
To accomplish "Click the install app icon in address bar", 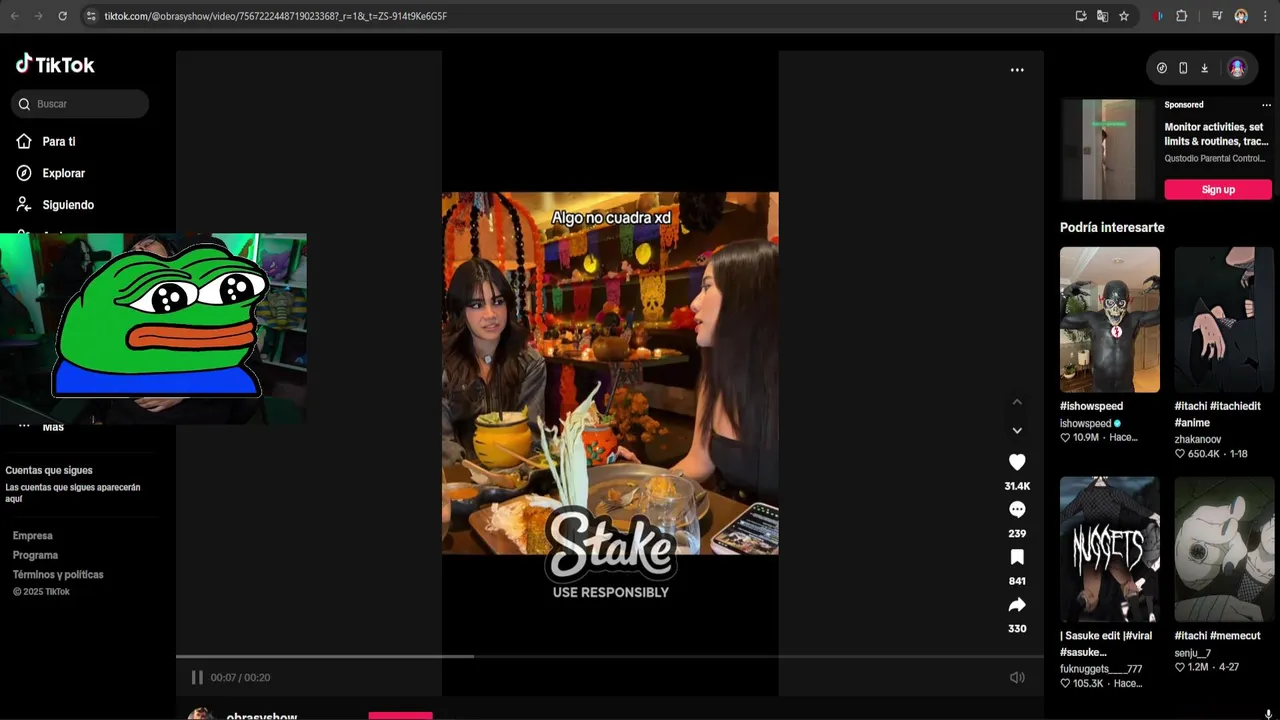I will pyautogui.click(x=1081, y=16).
